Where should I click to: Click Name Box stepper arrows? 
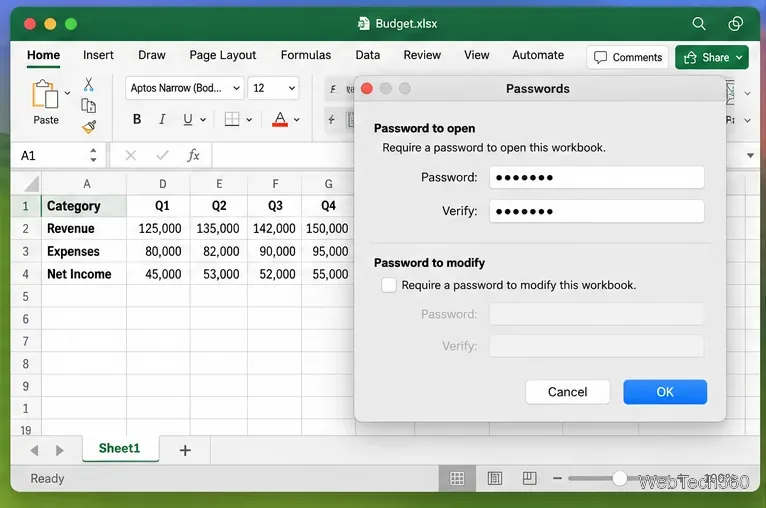click(x=93, y=155)
